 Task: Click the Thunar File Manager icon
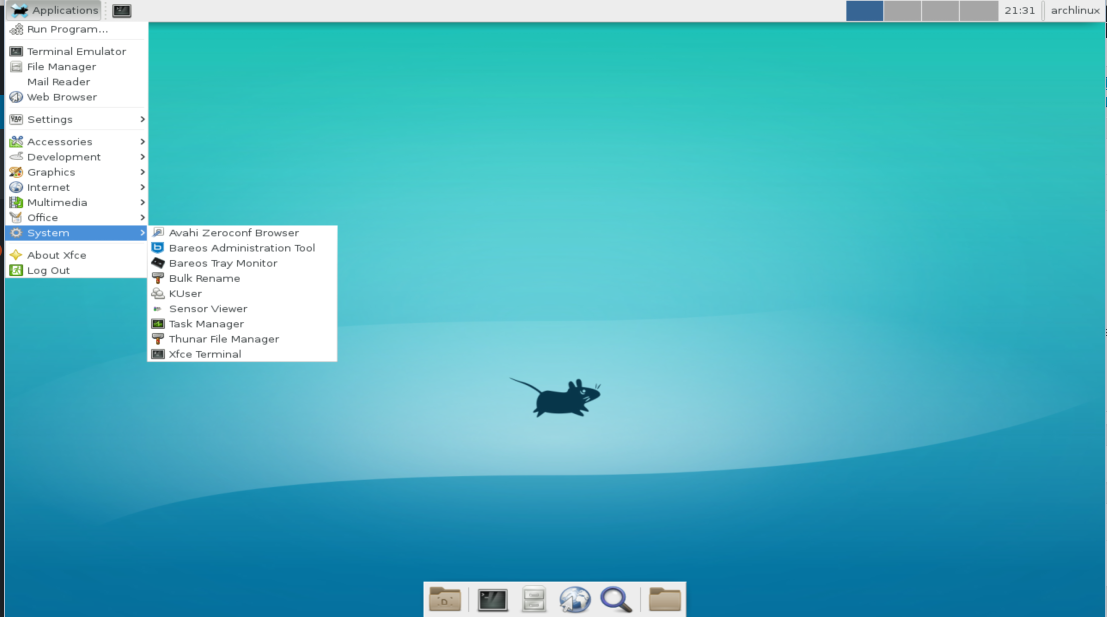click(158, 339)
